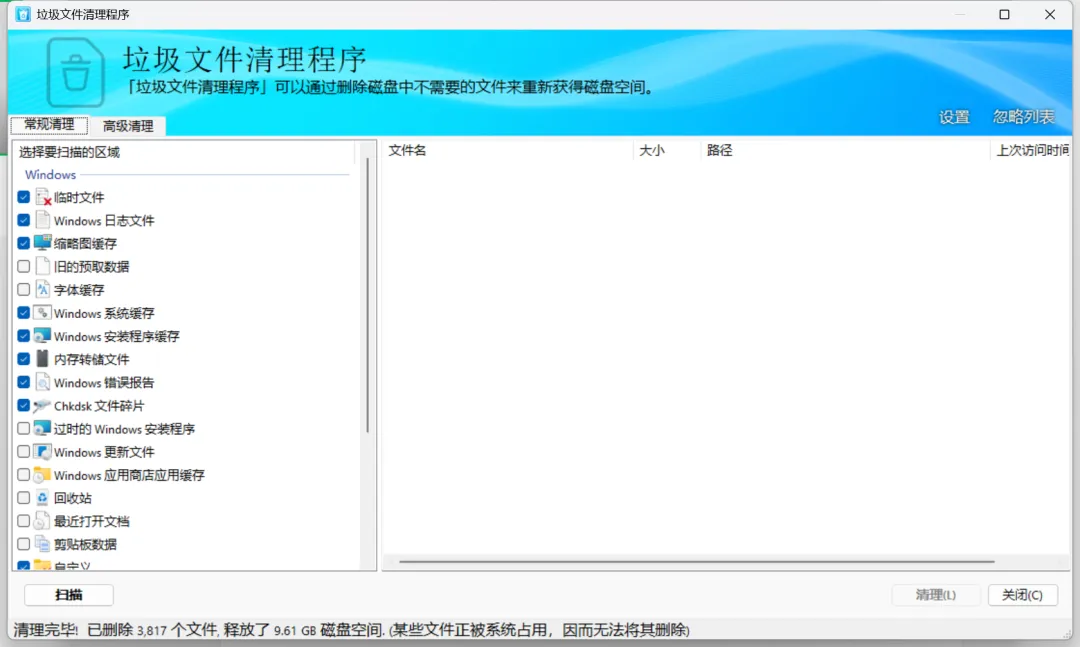Click the 选择要扫描的区域 heading
Image resolution: width=1080 pixels, height=647 pixels.
pyautogui.click(x=70, y=152)
